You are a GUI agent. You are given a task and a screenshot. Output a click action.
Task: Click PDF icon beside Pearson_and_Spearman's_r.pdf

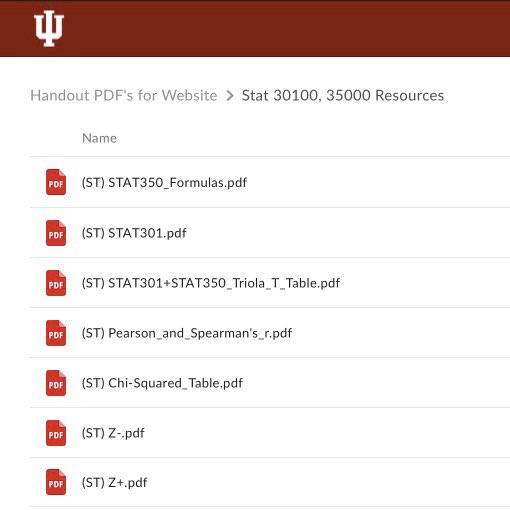click(x=56, y=333)
